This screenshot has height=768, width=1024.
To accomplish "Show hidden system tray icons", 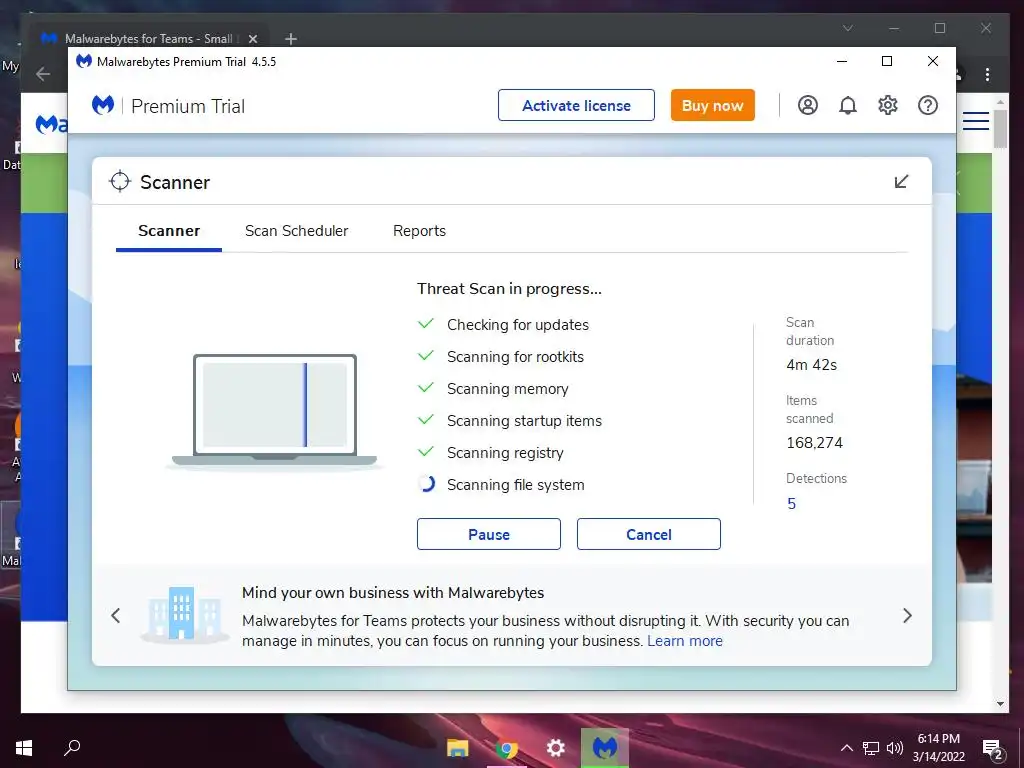I will click(846, 748).
